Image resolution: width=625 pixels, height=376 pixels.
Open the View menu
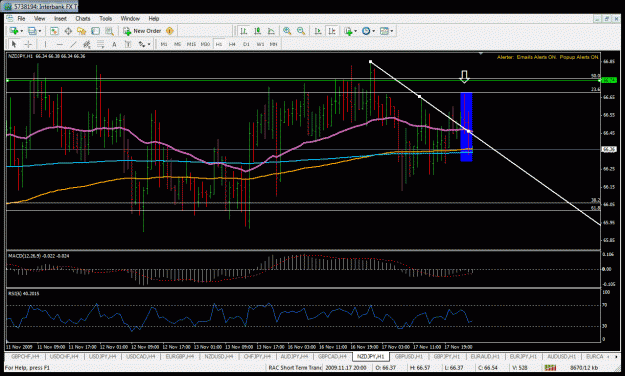tap(39, 18)
